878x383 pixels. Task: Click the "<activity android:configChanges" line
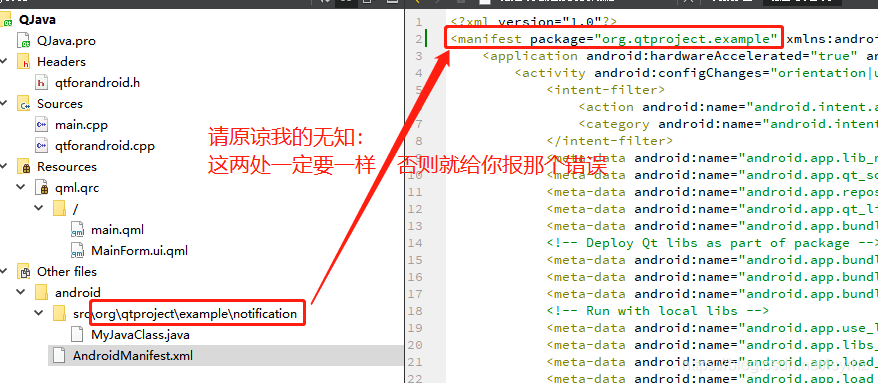(696, 73)
